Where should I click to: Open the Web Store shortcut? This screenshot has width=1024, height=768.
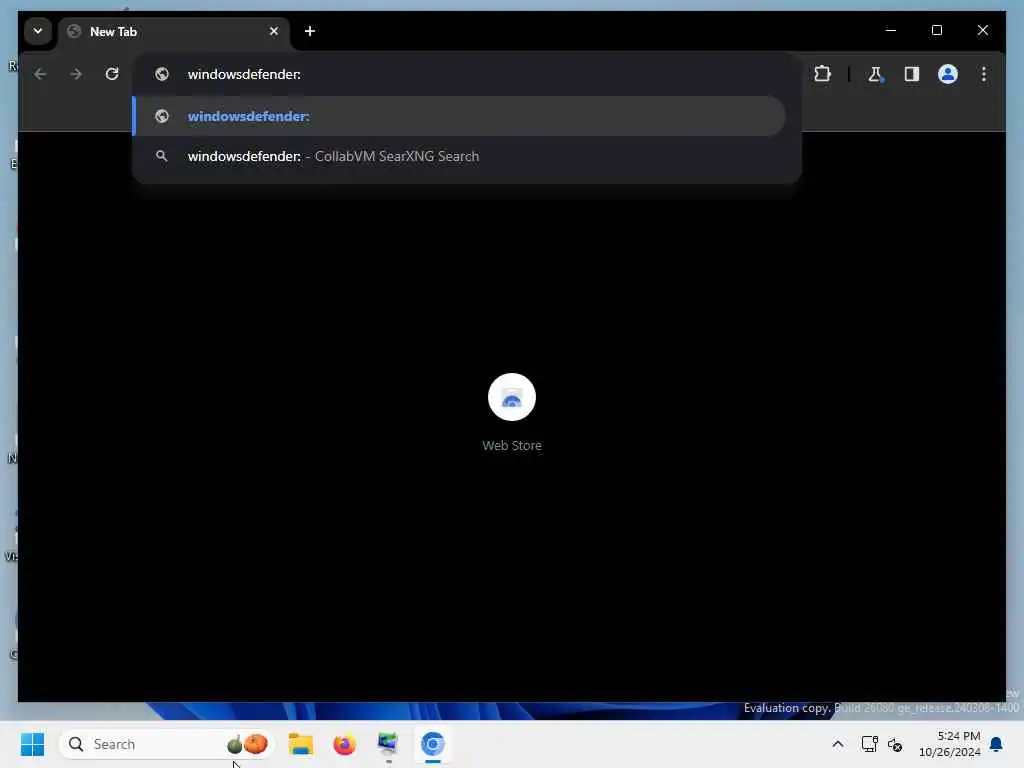pos(512,413)
